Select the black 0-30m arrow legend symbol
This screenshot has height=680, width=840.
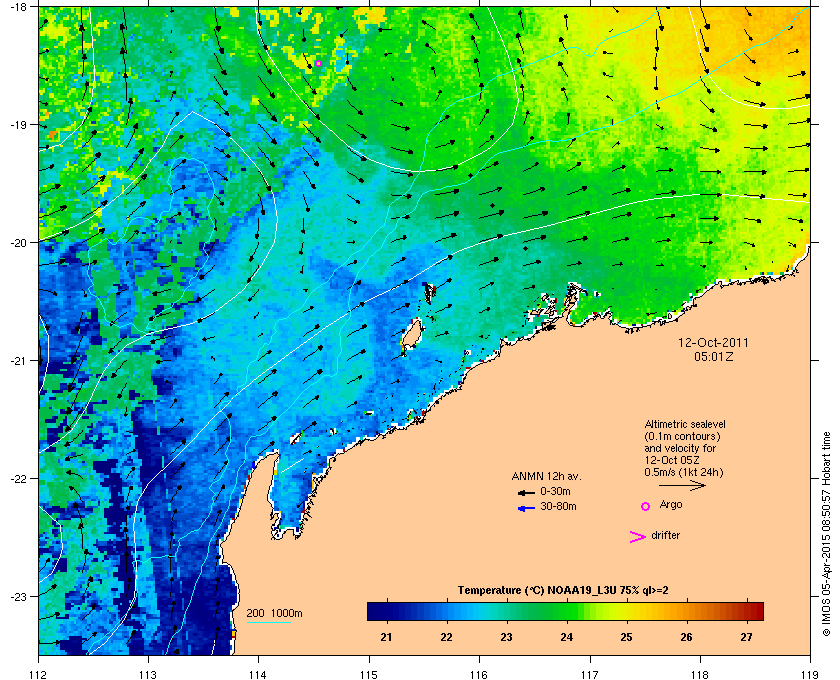(x=526, y=492)
